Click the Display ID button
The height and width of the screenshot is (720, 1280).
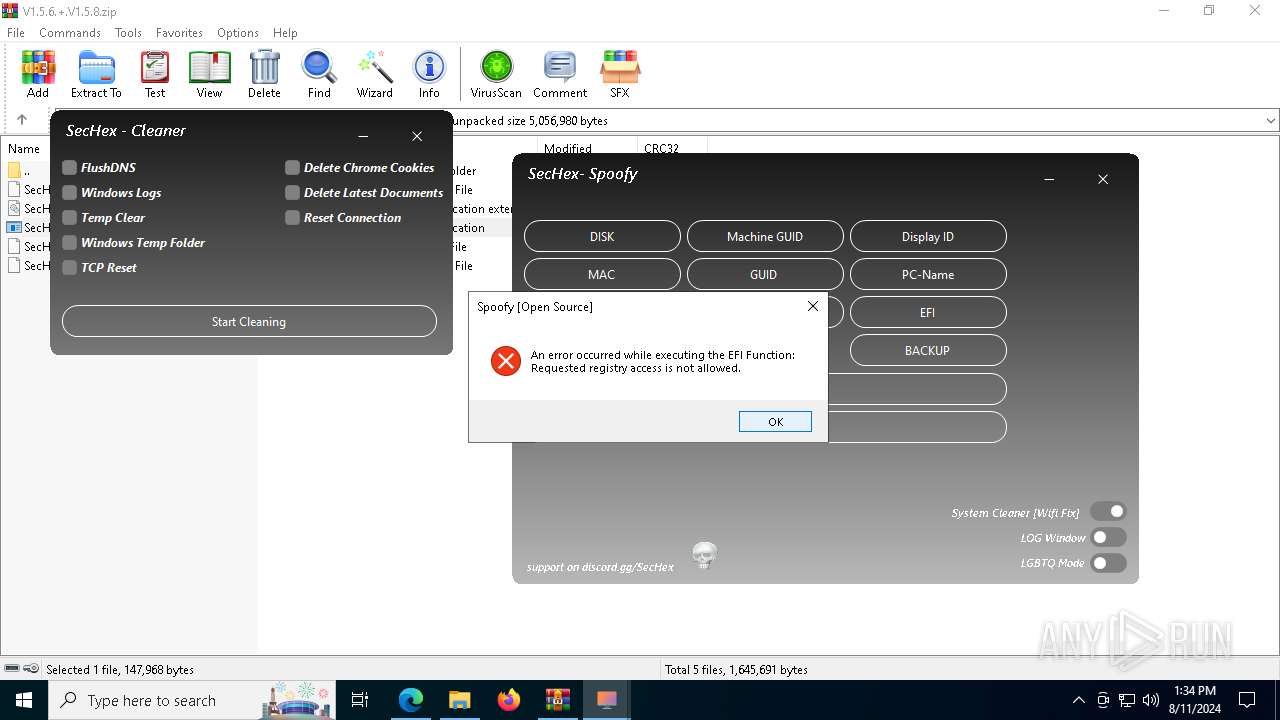[928, 236]
